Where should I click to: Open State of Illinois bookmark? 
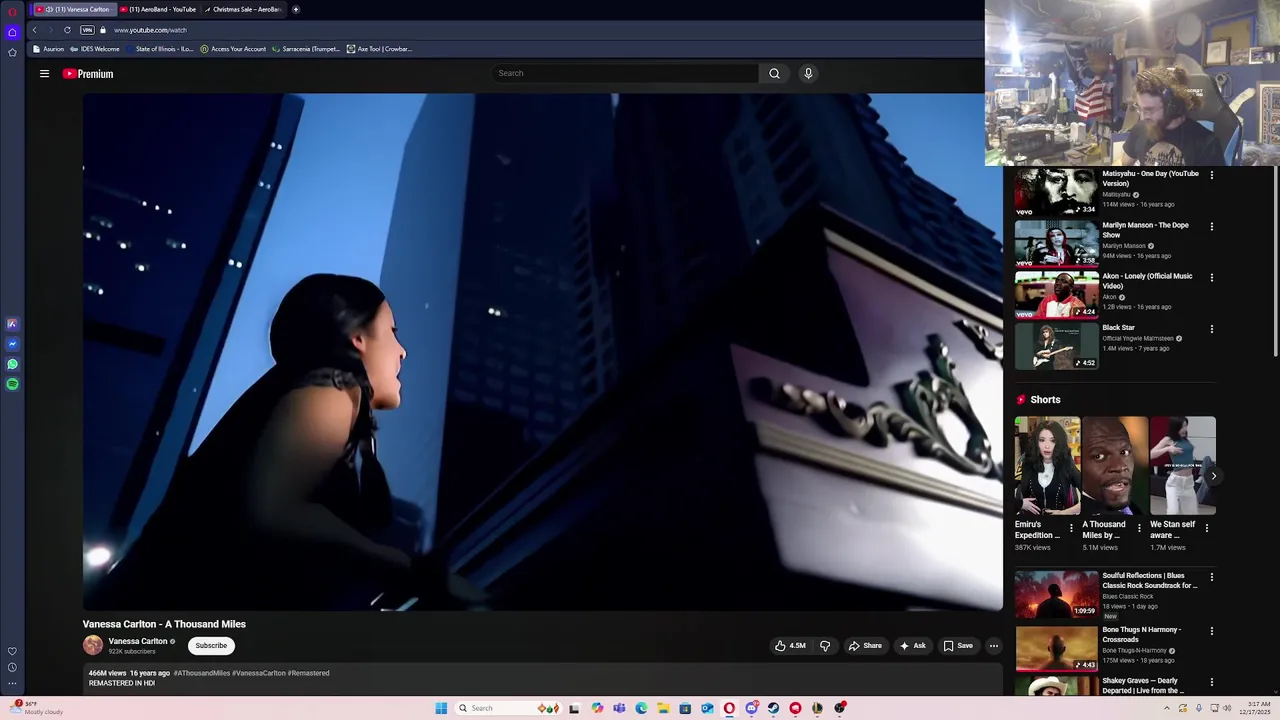160,49
